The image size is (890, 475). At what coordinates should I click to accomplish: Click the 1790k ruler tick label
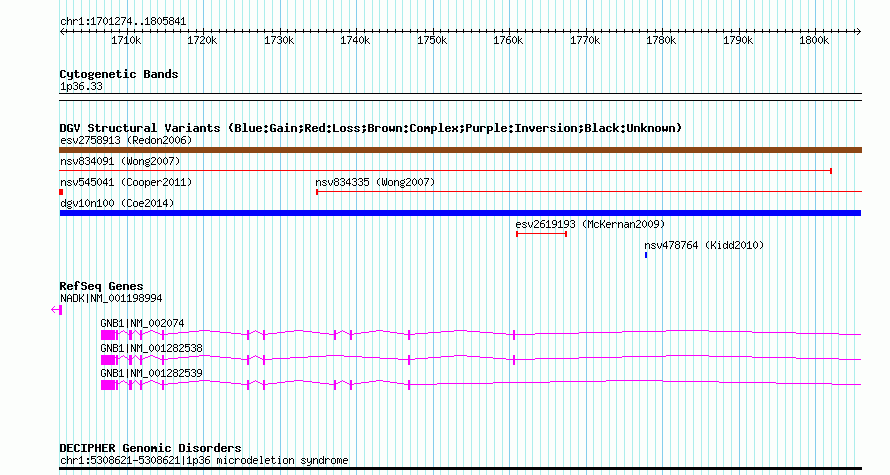click(738, 41)
